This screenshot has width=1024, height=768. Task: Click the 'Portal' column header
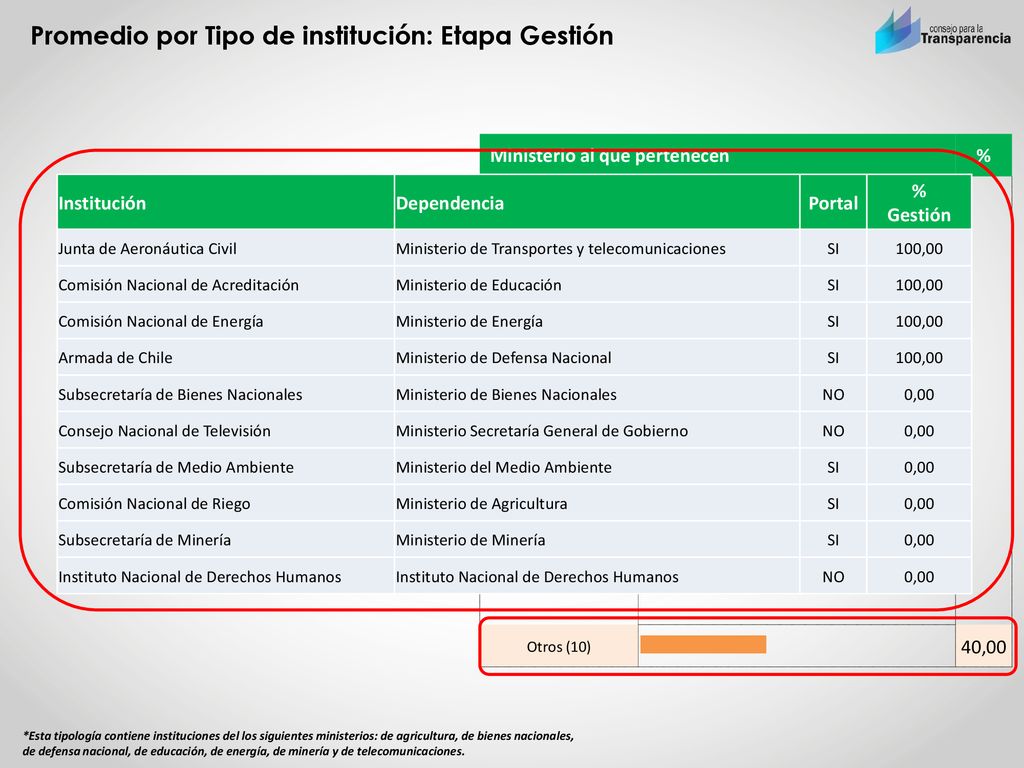[x=833, y=202]
